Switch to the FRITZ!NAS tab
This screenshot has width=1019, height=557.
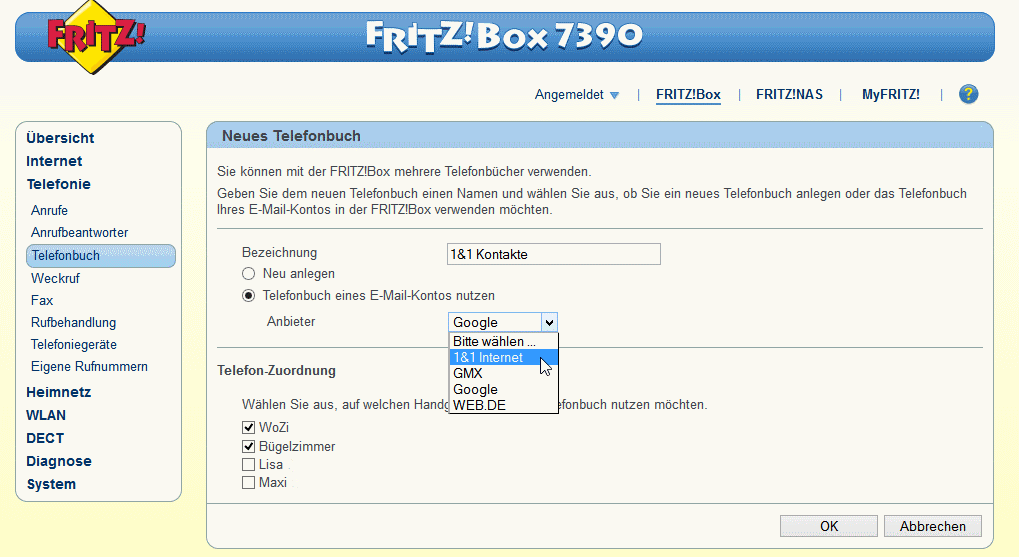click(789, 95)
